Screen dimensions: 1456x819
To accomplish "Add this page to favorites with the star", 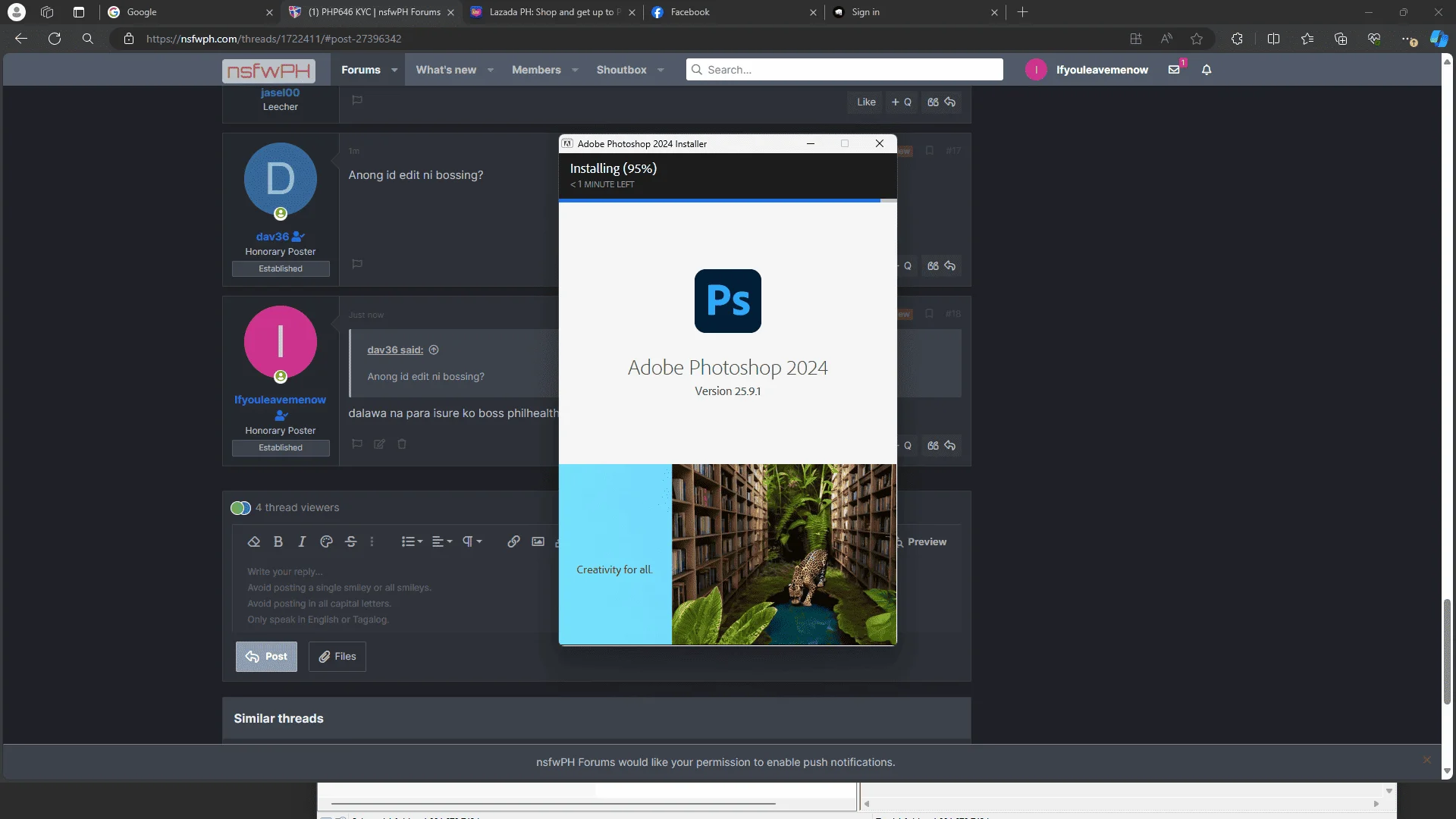I will click(1197, 39).
